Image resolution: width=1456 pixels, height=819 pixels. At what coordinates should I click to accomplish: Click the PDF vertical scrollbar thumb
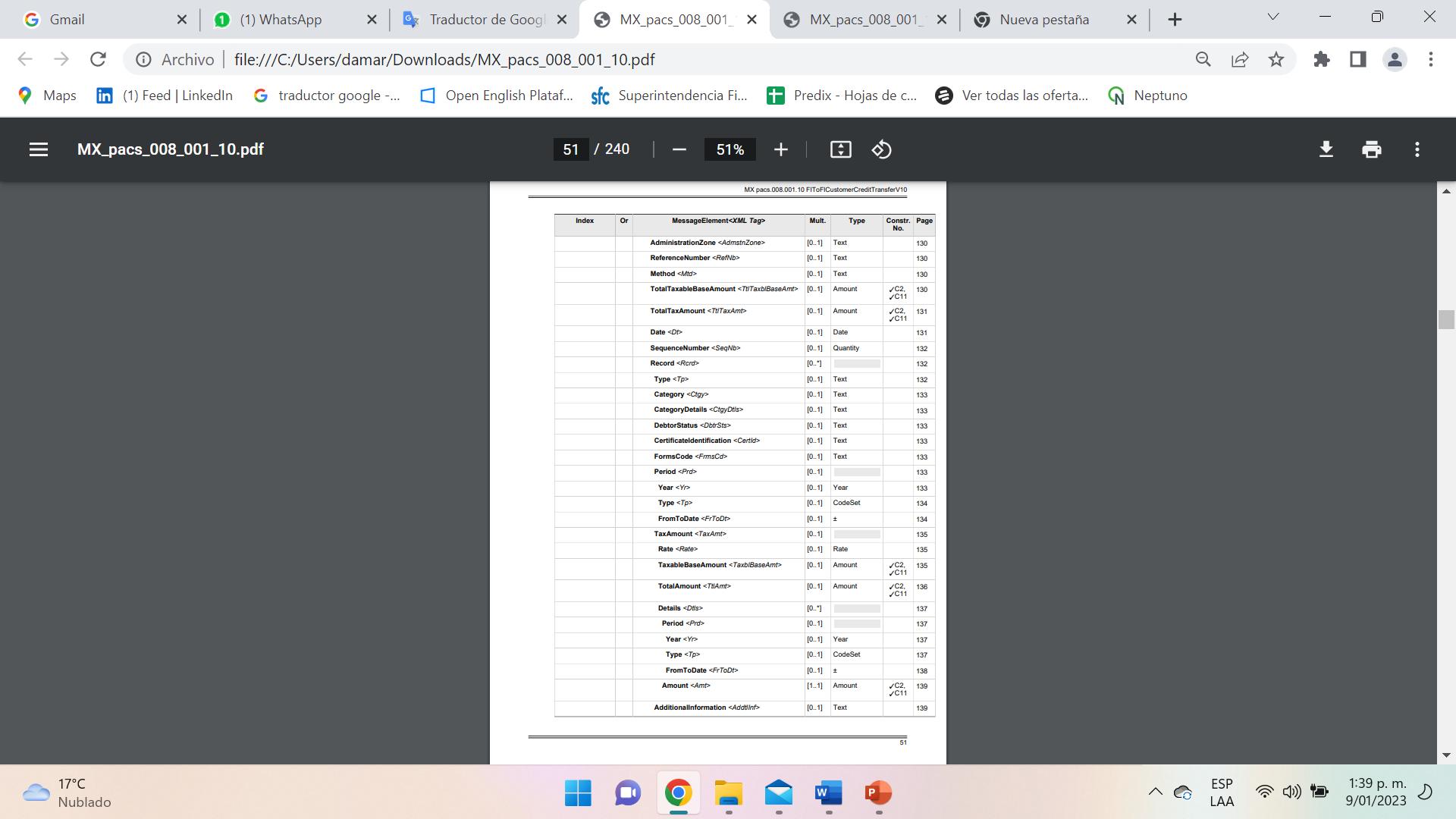coord(1445,319)
